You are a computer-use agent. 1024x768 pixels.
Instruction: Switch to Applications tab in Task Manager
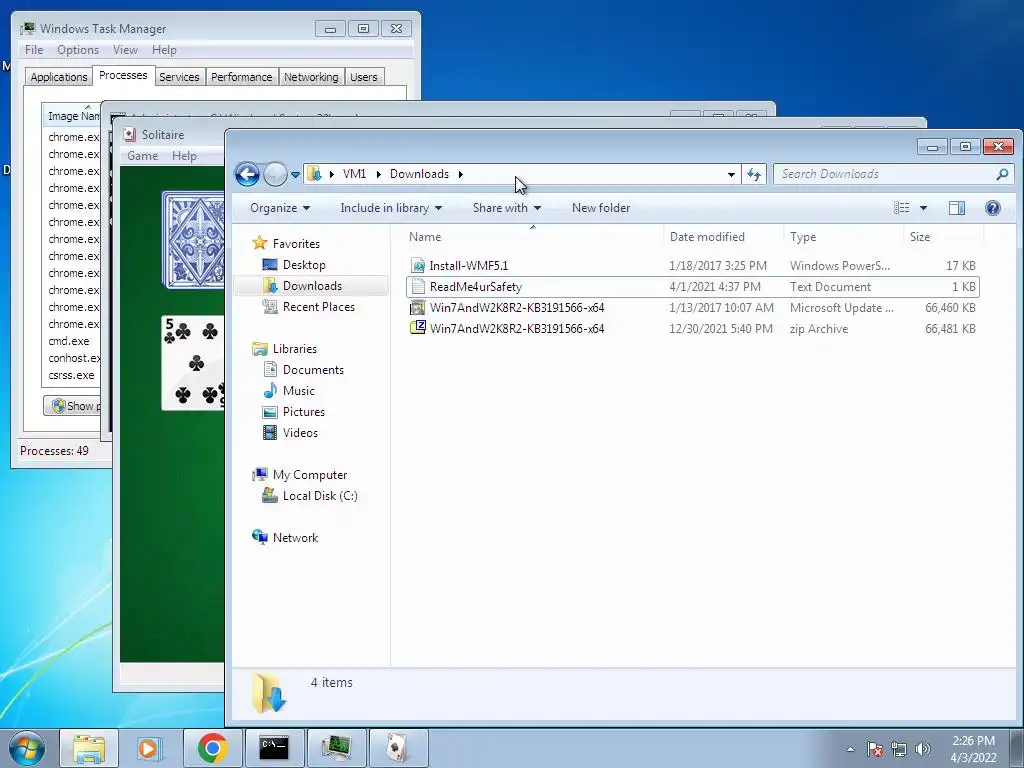pos(59,77)
